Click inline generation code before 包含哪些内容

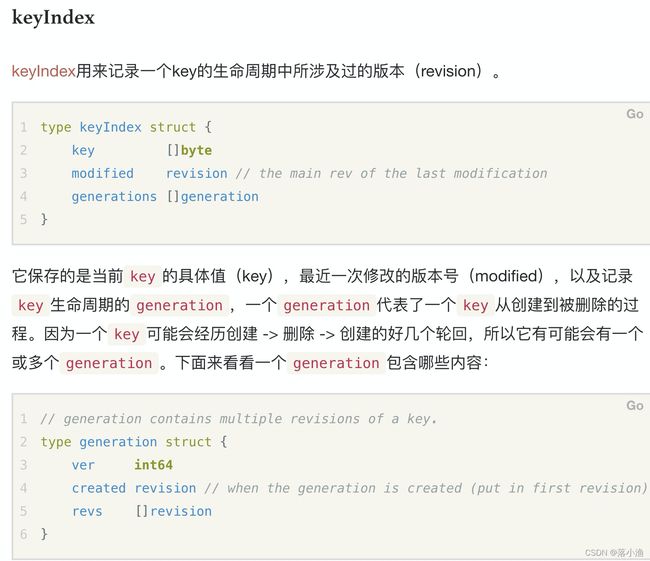pyautogui.click(x=336, y=363)
